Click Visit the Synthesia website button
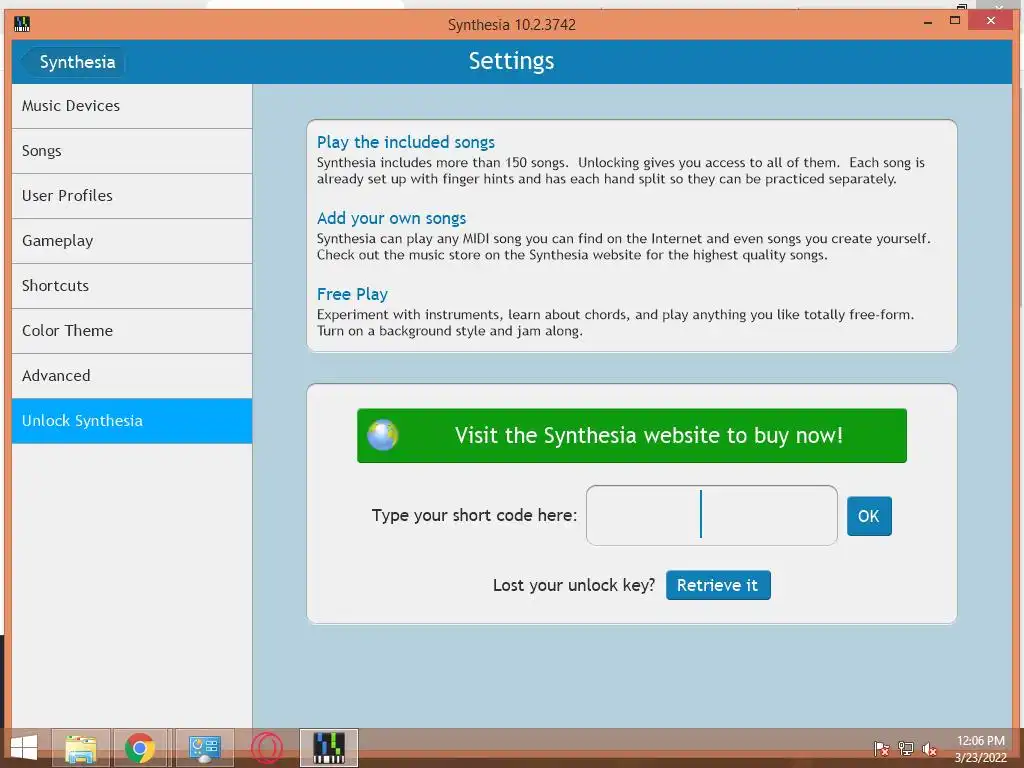1024x768 pixels. tap(632, 436)
